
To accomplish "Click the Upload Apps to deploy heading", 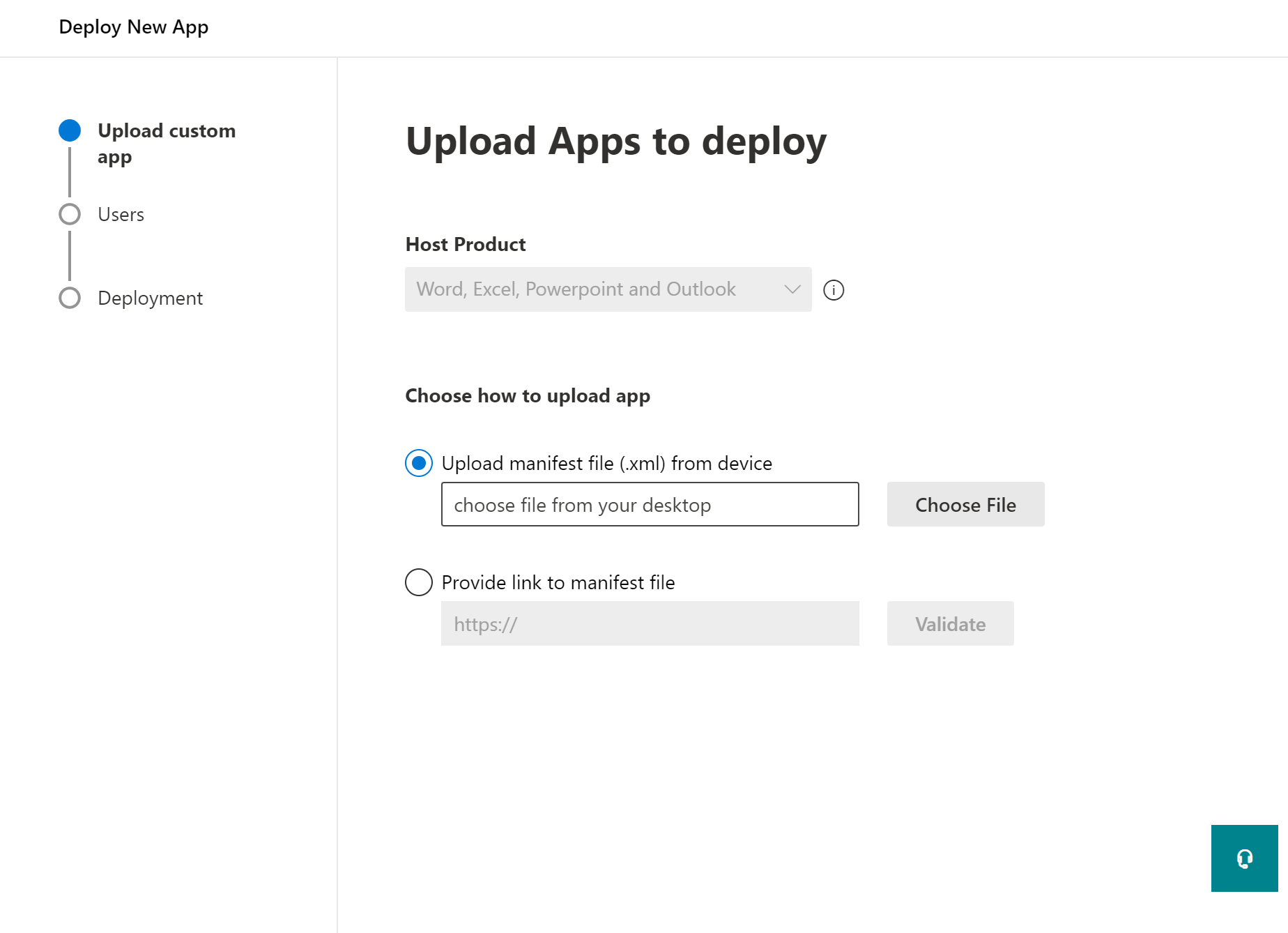I will (616, 142).
